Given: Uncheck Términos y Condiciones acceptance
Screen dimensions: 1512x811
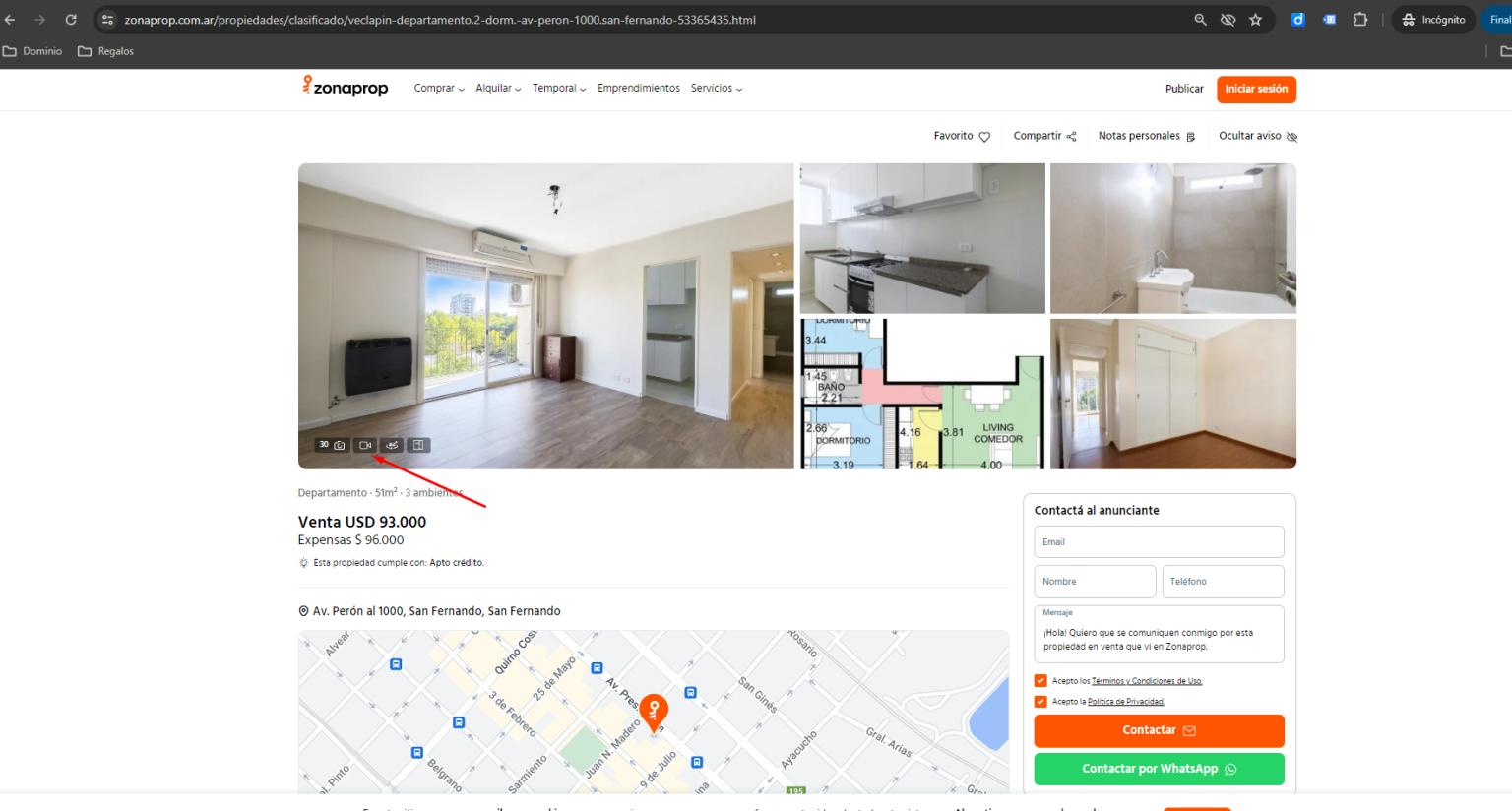Looking at the screenshot, I should coord(1040,680).
